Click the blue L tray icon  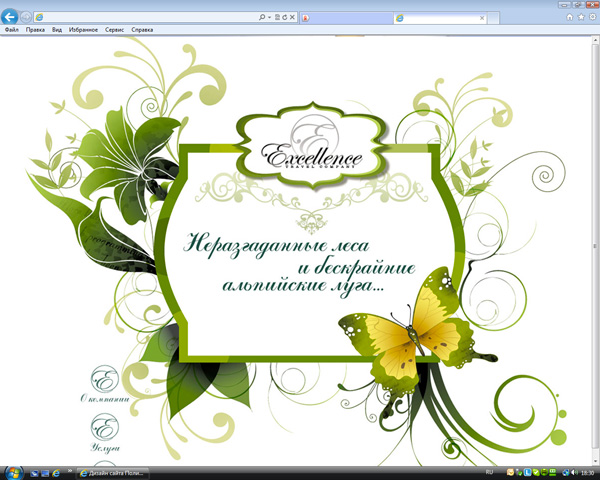pyautogui.click(x=527, y=473)
